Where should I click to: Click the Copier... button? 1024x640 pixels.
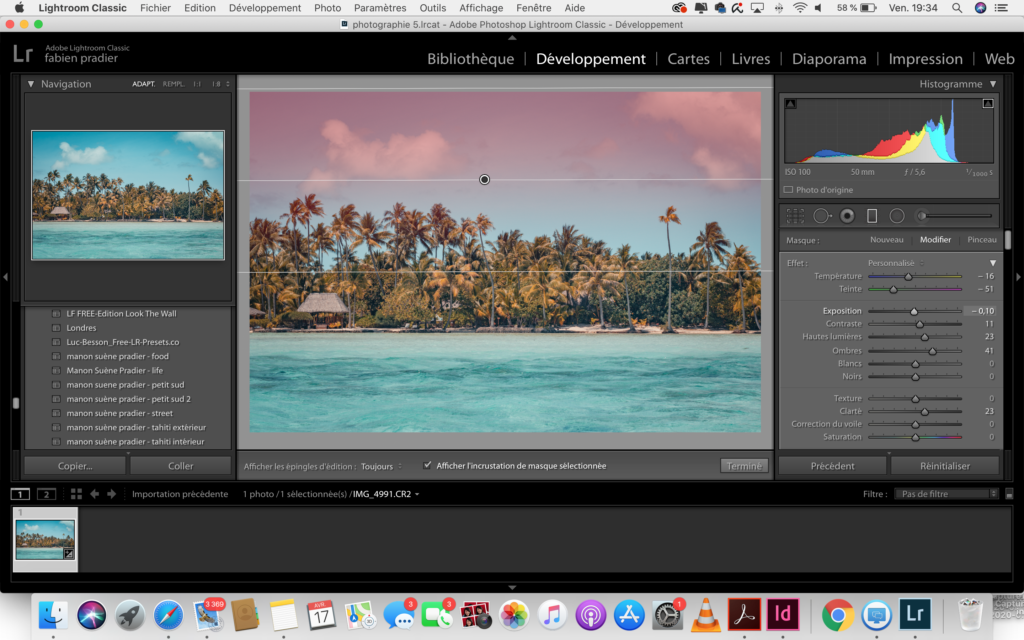pos(74,466)
